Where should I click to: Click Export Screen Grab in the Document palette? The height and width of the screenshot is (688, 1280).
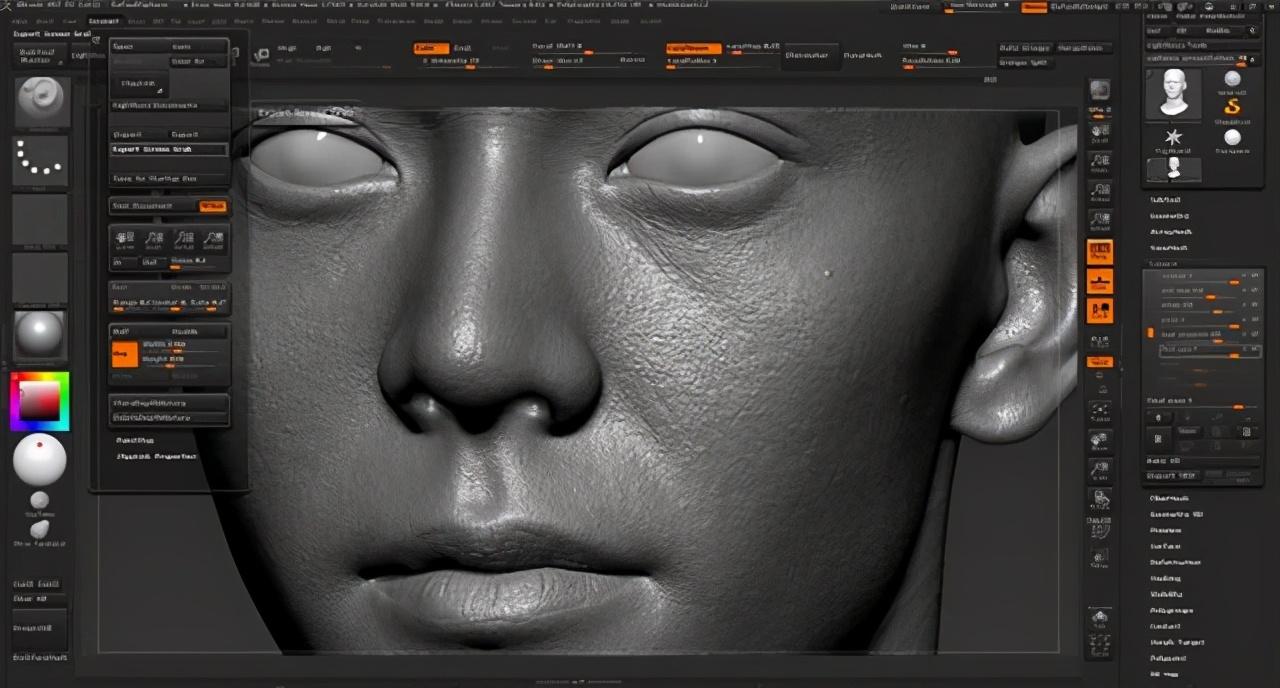[169, 149]
